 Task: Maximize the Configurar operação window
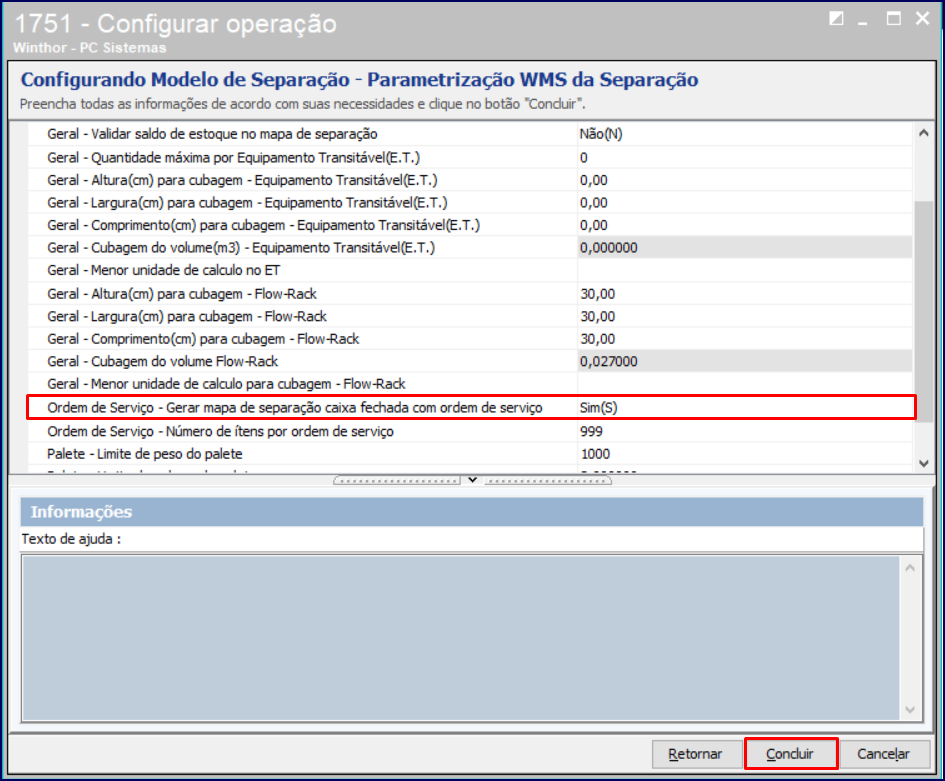[x=894, y=19]
